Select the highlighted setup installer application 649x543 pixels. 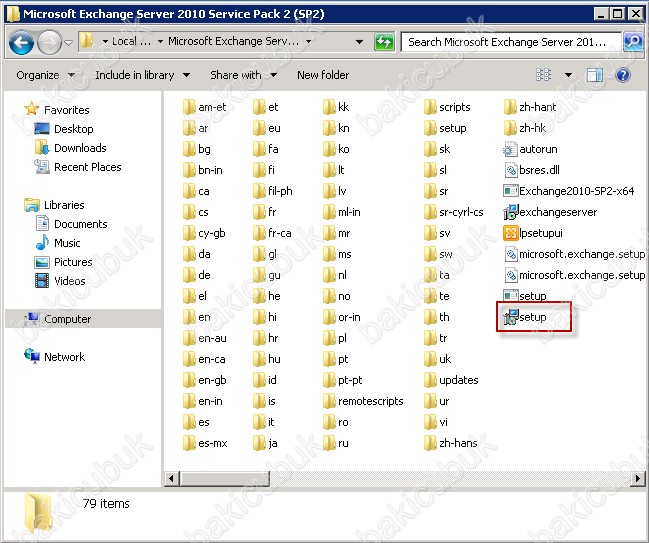[x=525, y=317]
